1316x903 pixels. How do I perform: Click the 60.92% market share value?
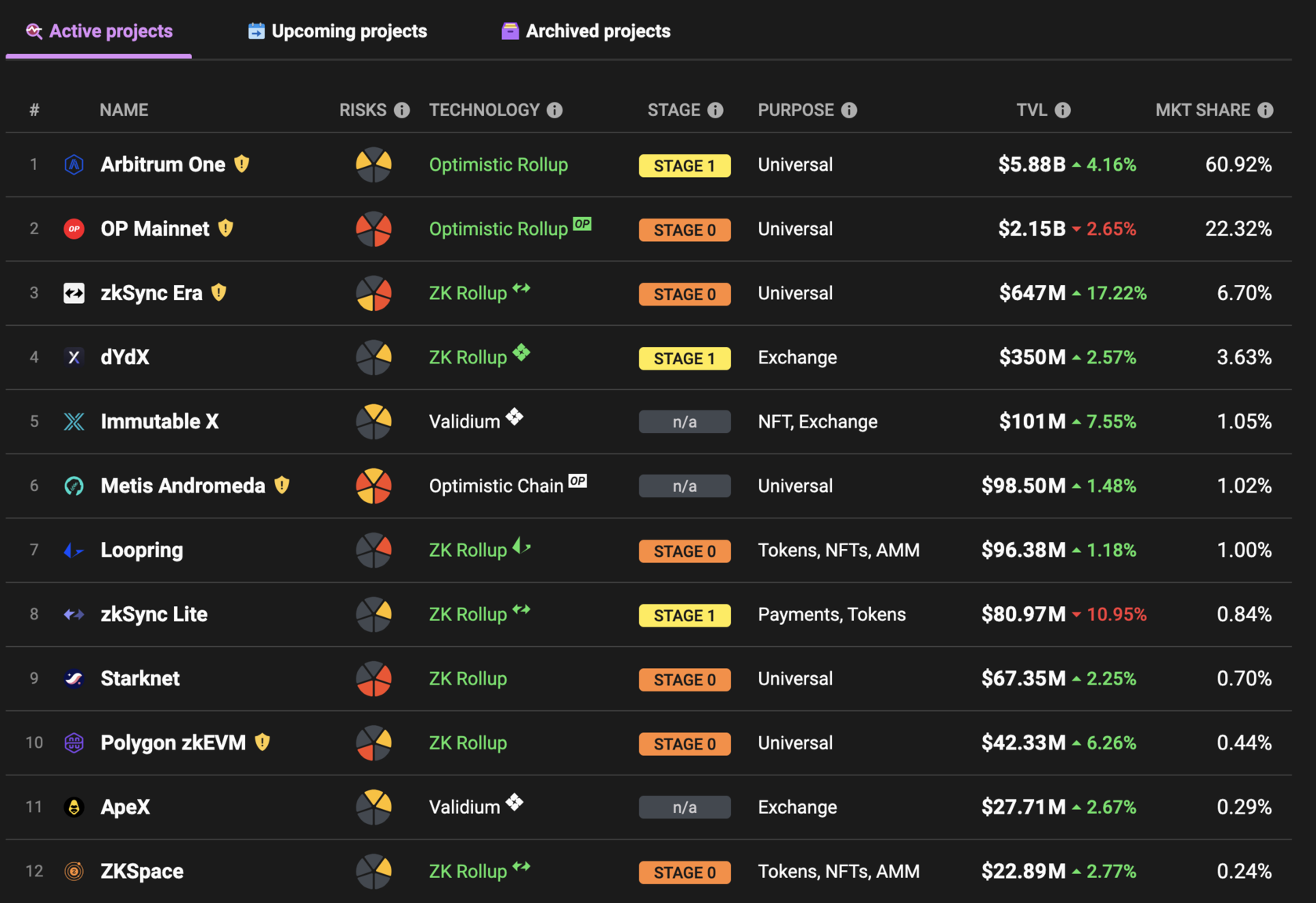[1238, 164]
